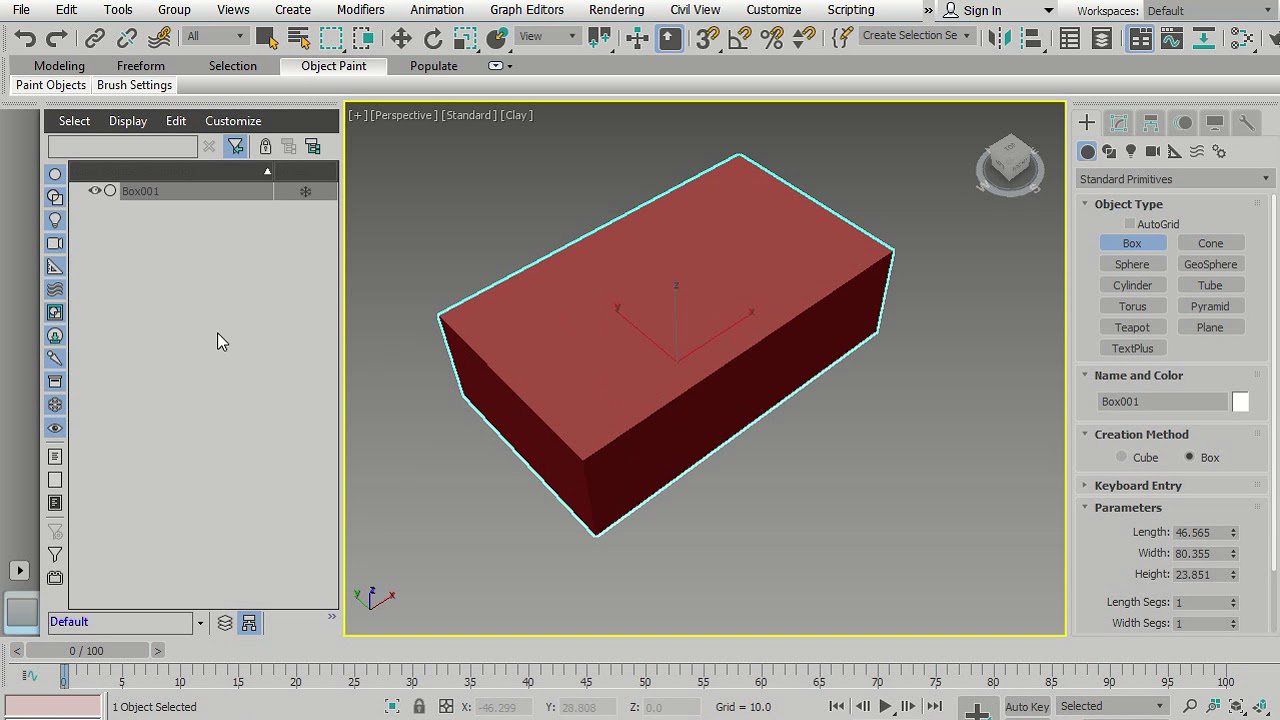Activate Select and Rotate tool
The height and width of the screenshot is (720, 1280).
click(433, 38)
